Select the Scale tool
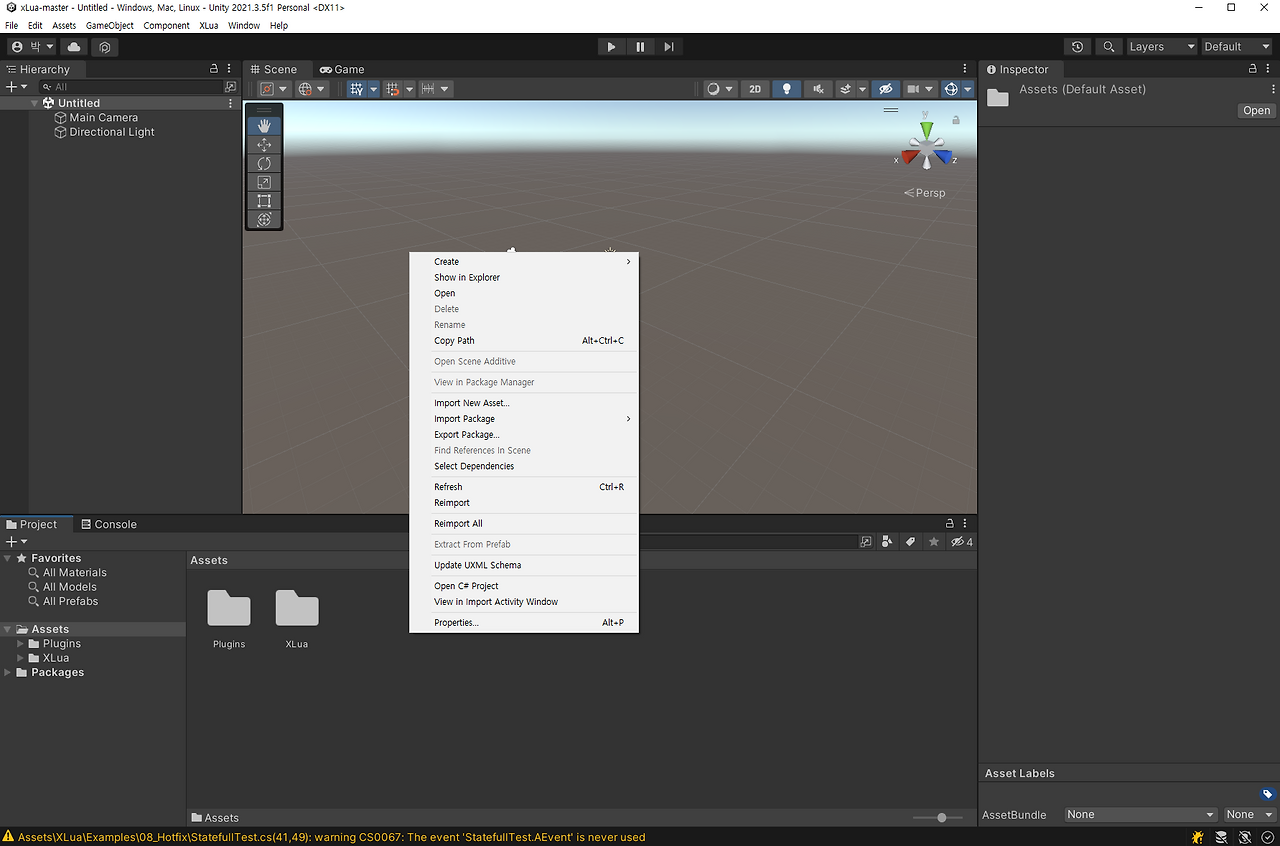The width and height of the screenshot is (1280, 846). (264, 181)
